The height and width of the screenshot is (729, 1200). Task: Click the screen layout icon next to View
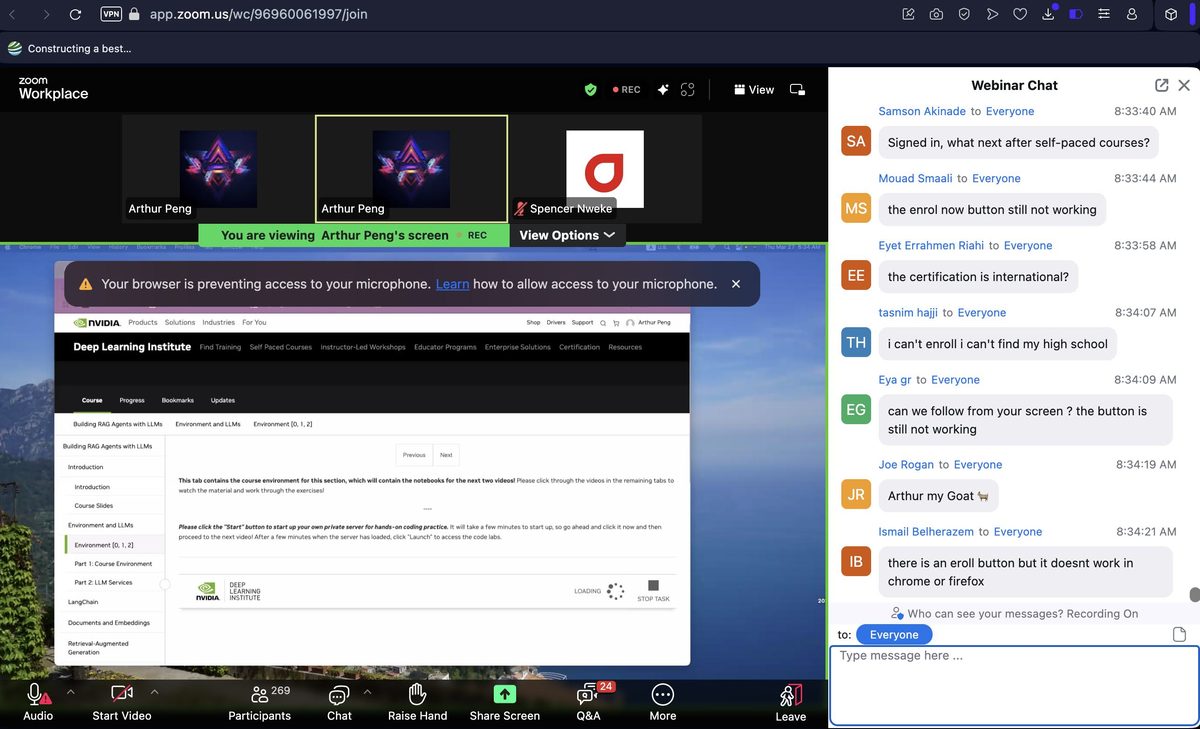[x=797, y=89]
